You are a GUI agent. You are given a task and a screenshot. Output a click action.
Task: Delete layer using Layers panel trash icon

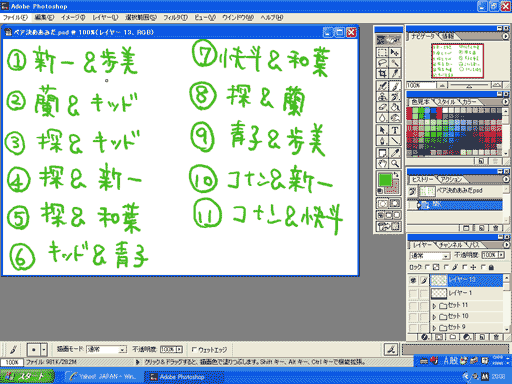click(x=496, y=337)
